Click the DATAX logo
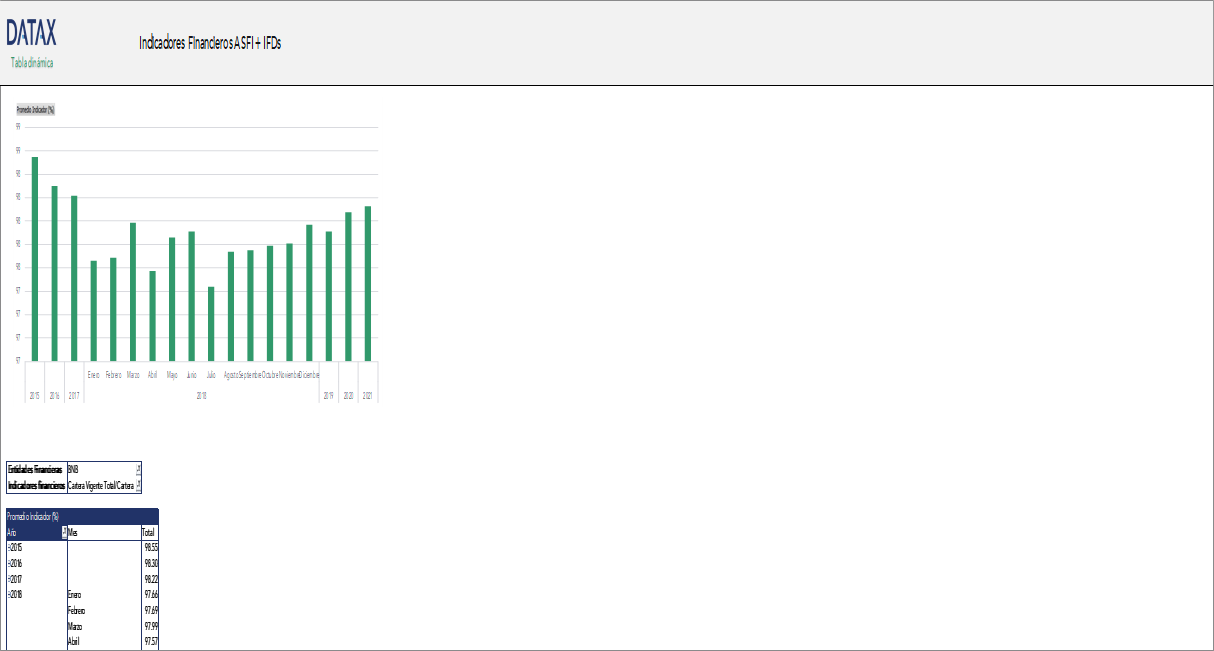Screen dimensions: 1214x651 (x=30, y=35)
